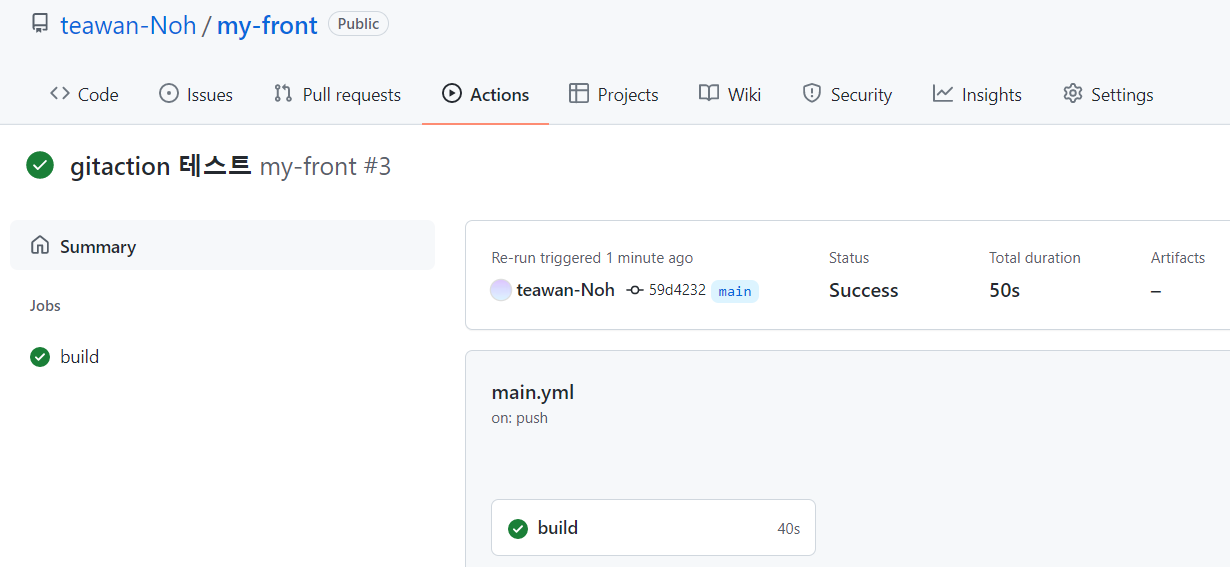This screenshot has width=1230, height=567.
Task: Click the gitaction 테스트 run title
Action: 160,166
